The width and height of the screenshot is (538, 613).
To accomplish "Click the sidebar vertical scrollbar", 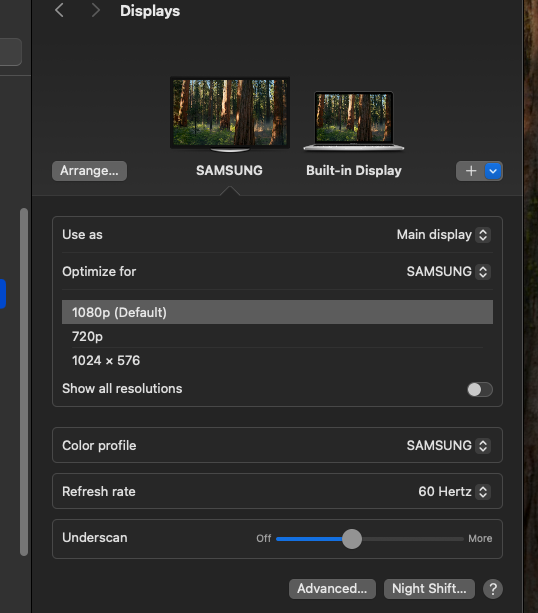I will pos(24,382).
